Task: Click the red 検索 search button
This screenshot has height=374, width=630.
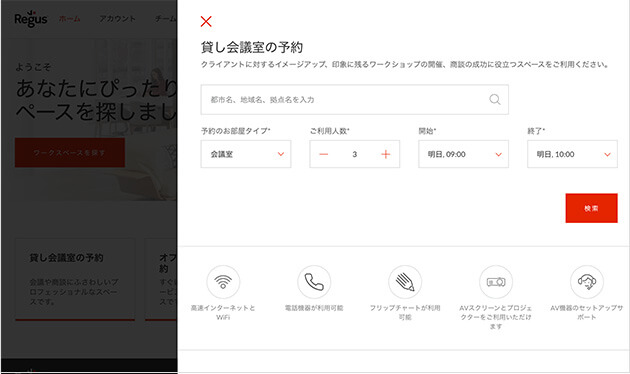Action: click(x=591, y=208)
